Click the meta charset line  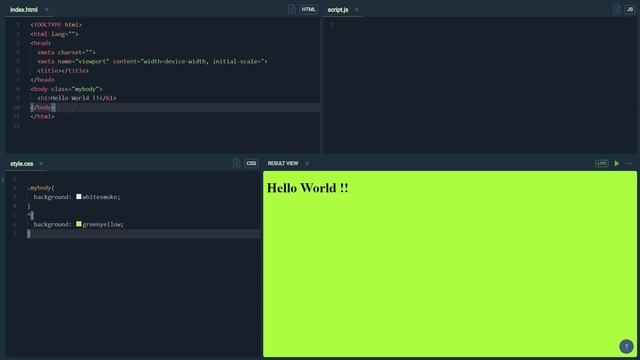(66, 52)
